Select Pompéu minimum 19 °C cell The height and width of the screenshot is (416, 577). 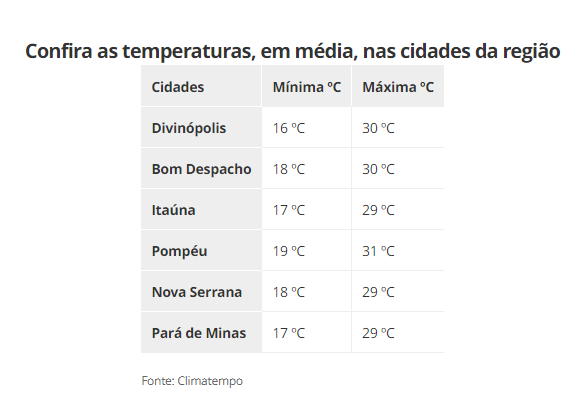click(x=307, y=251)
